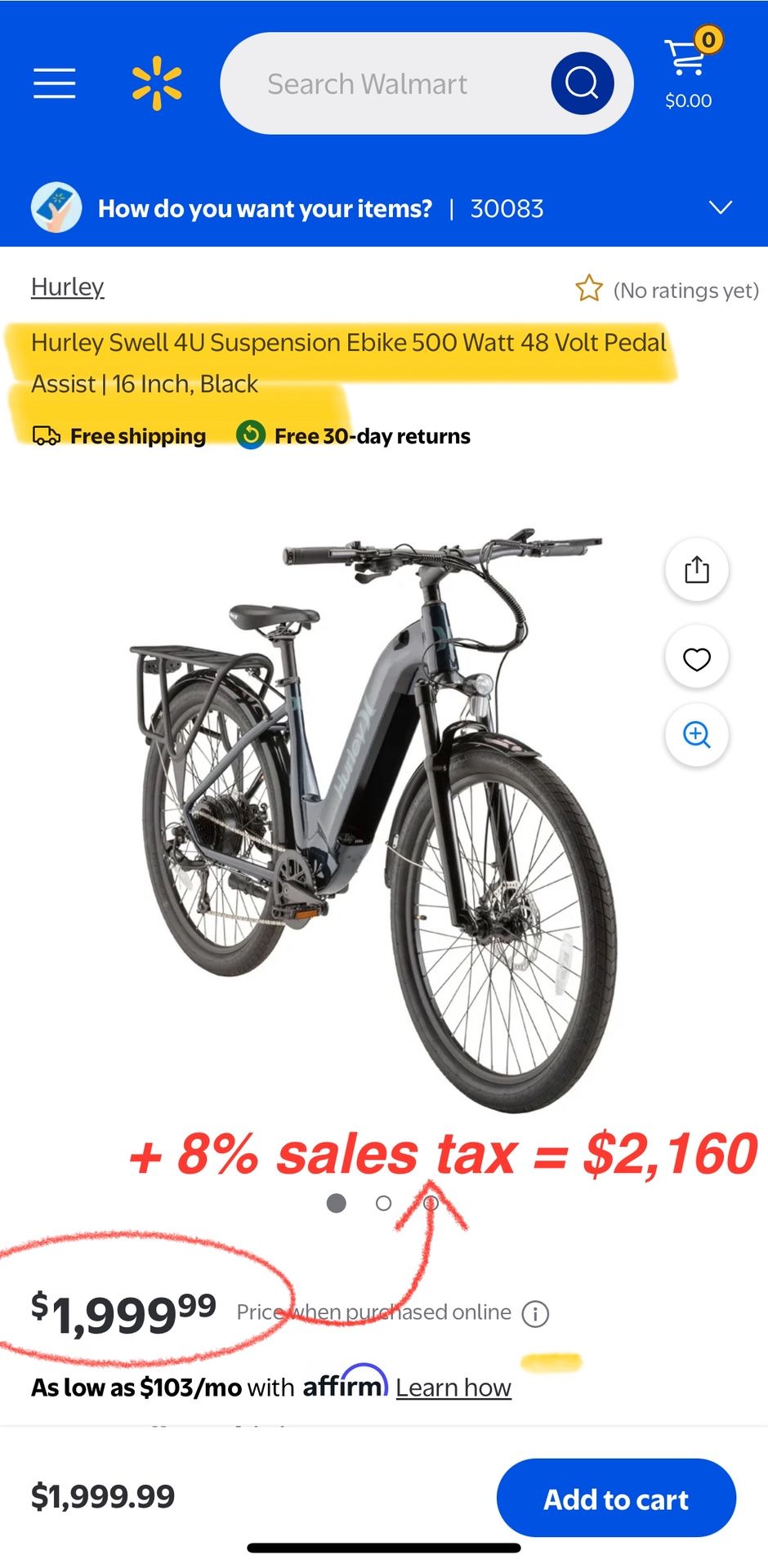Tap the info icon next to price note
This screenshot has width=768, height=1568.
click(535, 1314)
